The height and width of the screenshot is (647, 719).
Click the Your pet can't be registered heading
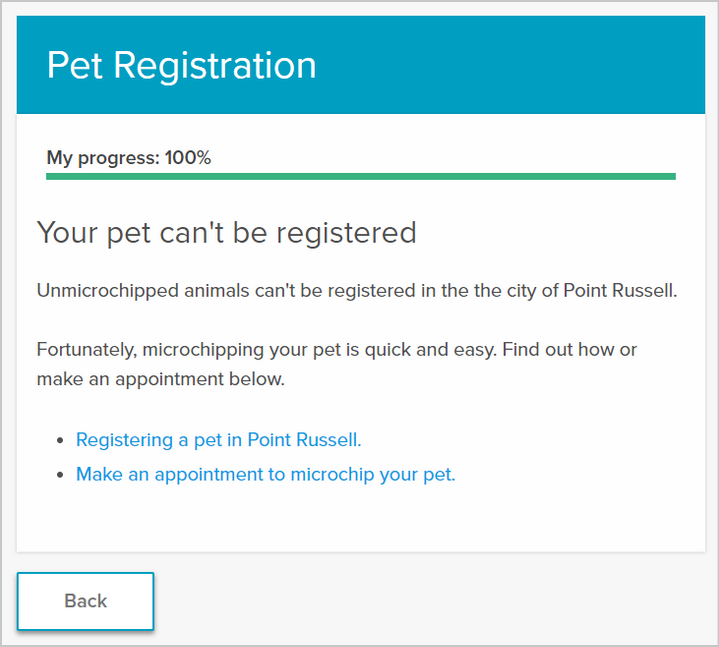pyautogui.click(x=226, y=233)
